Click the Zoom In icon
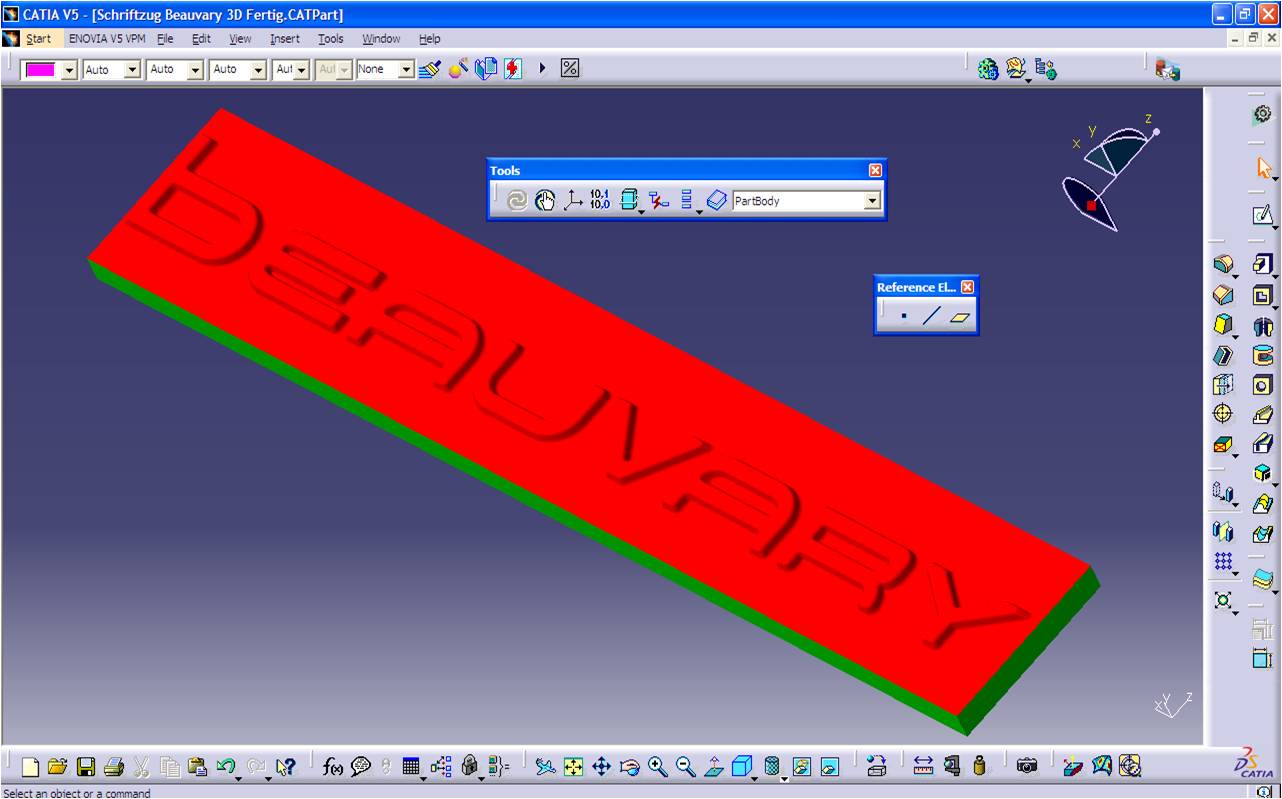The image size is (1282, 799). (657, 767)
